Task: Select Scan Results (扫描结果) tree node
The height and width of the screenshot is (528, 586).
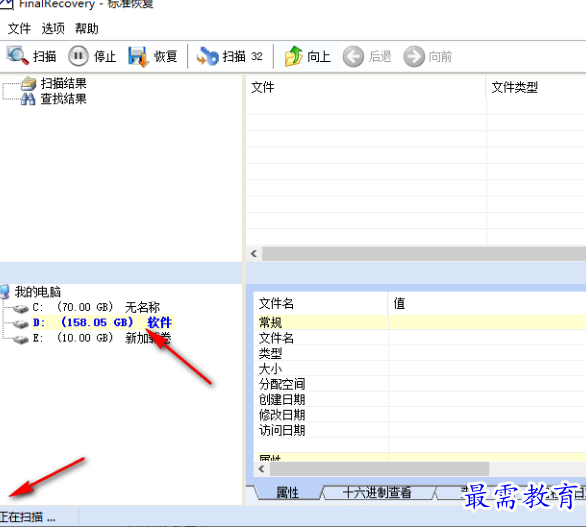Action: pyautogui.click(x=64, y=83)
